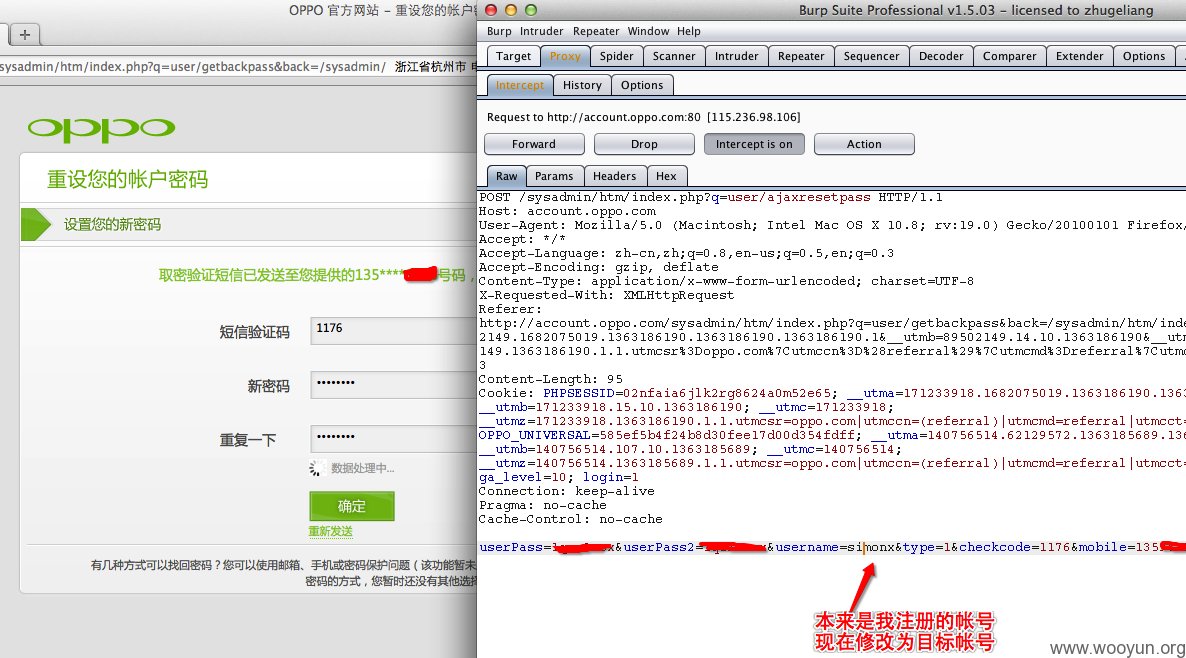
Task: Open the Window menu
Action: (x=648, y=31)
